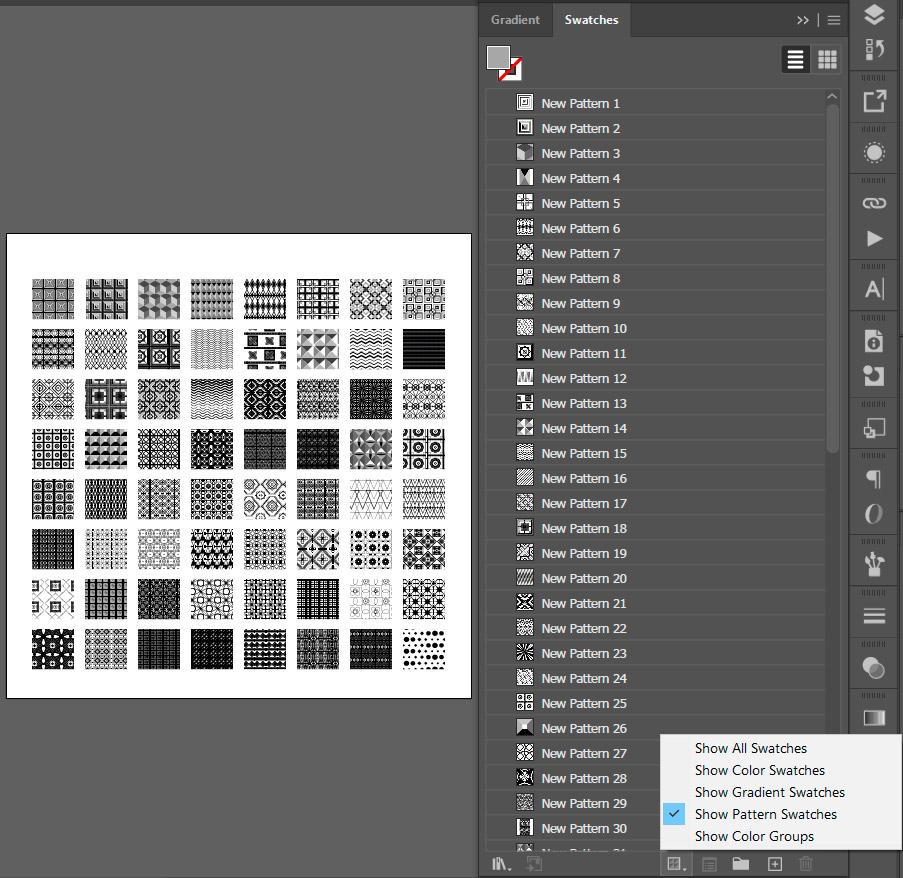Viewport: 903px width, 878px height.
Task: Collapse the panel group with the chevrons
Action: click(x=802, y=19)
